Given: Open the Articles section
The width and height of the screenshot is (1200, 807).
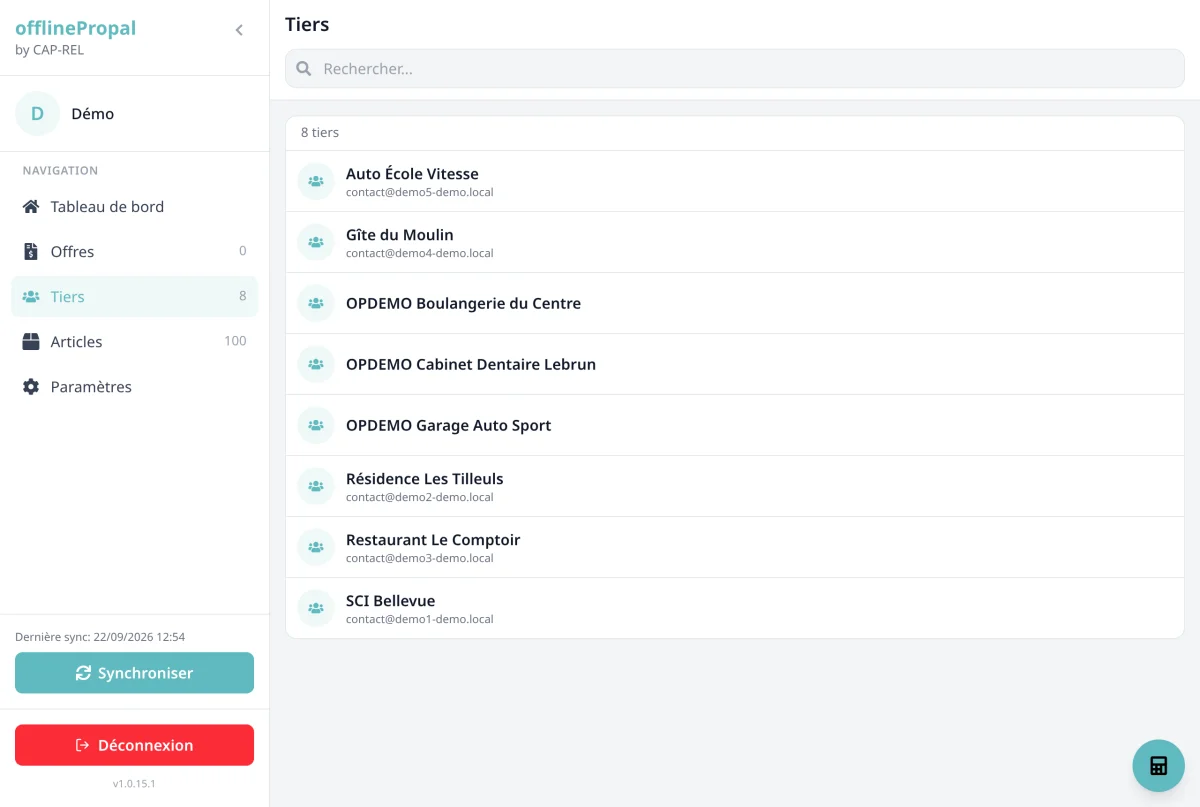Looking at the screenshot, I should coord(134,342).
